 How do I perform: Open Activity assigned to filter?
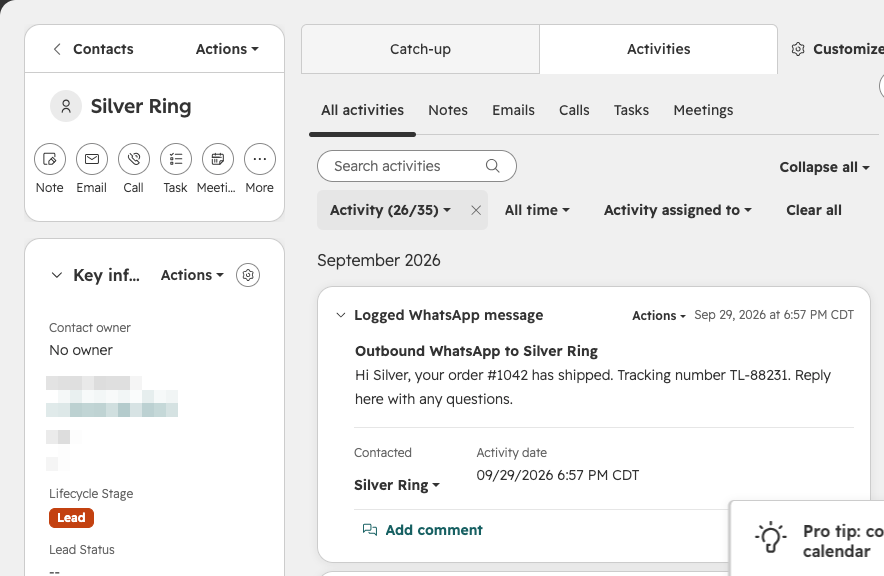click(x=678, y=210)
